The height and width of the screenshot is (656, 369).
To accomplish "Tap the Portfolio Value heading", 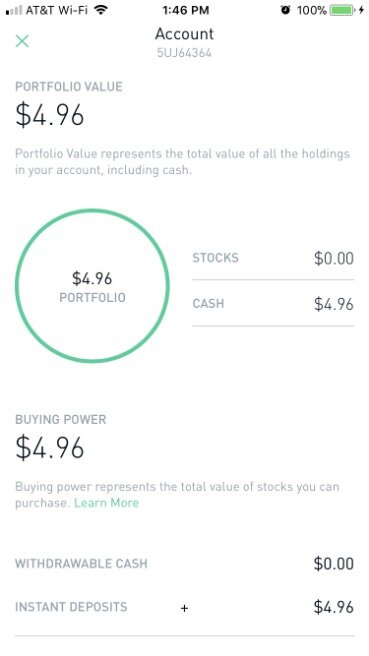I will (69, 87).
